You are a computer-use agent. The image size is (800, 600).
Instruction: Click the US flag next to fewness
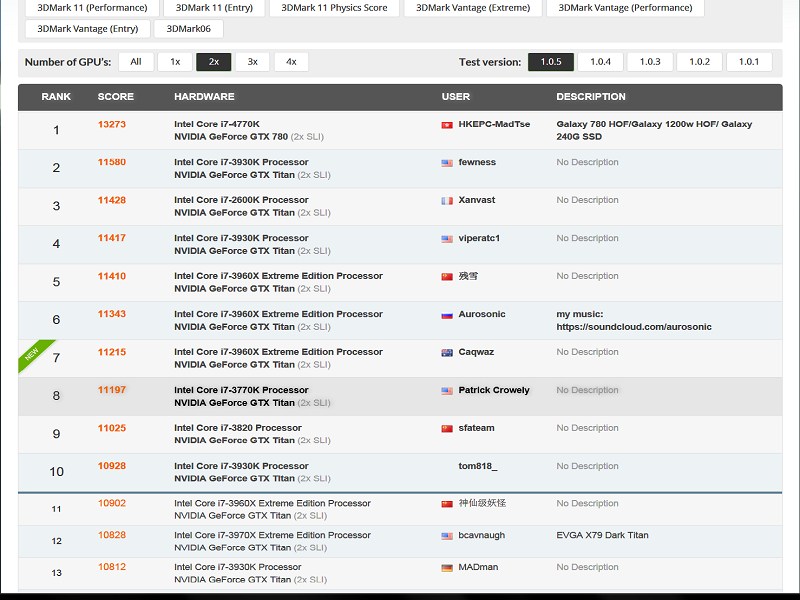447,163
